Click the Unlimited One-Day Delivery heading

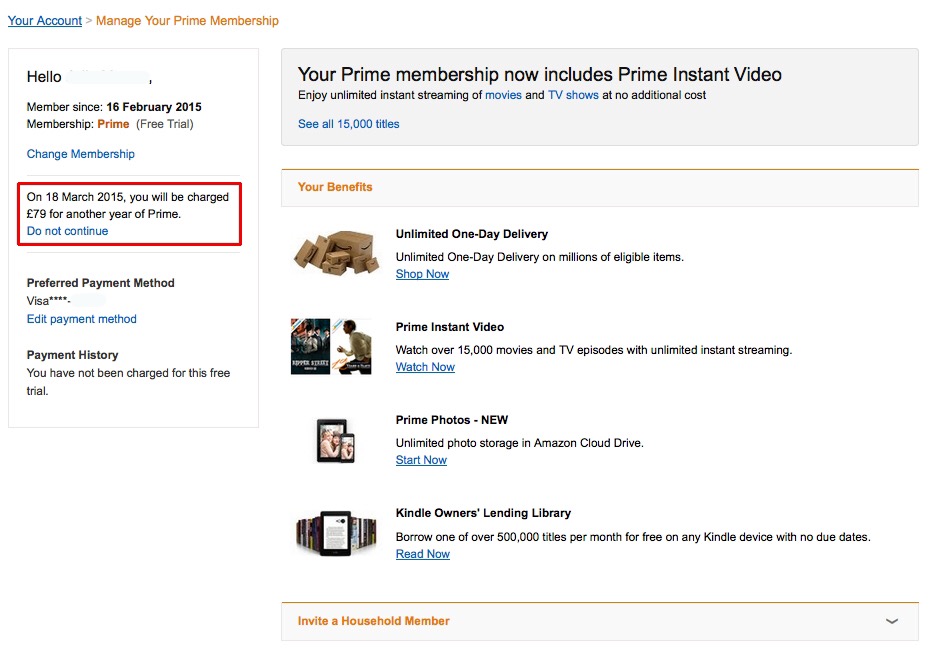472,234
